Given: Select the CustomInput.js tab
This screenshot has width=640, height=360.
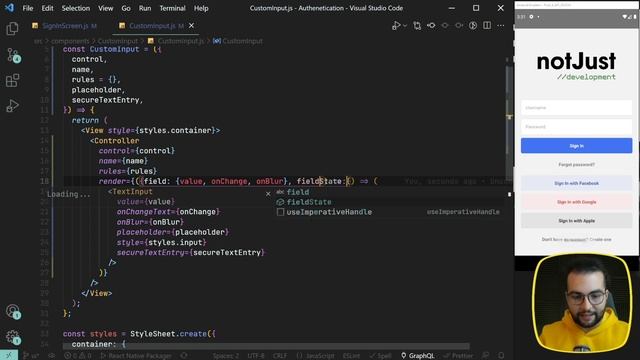Looking at the screenshot, I should [x=152, y=26].
